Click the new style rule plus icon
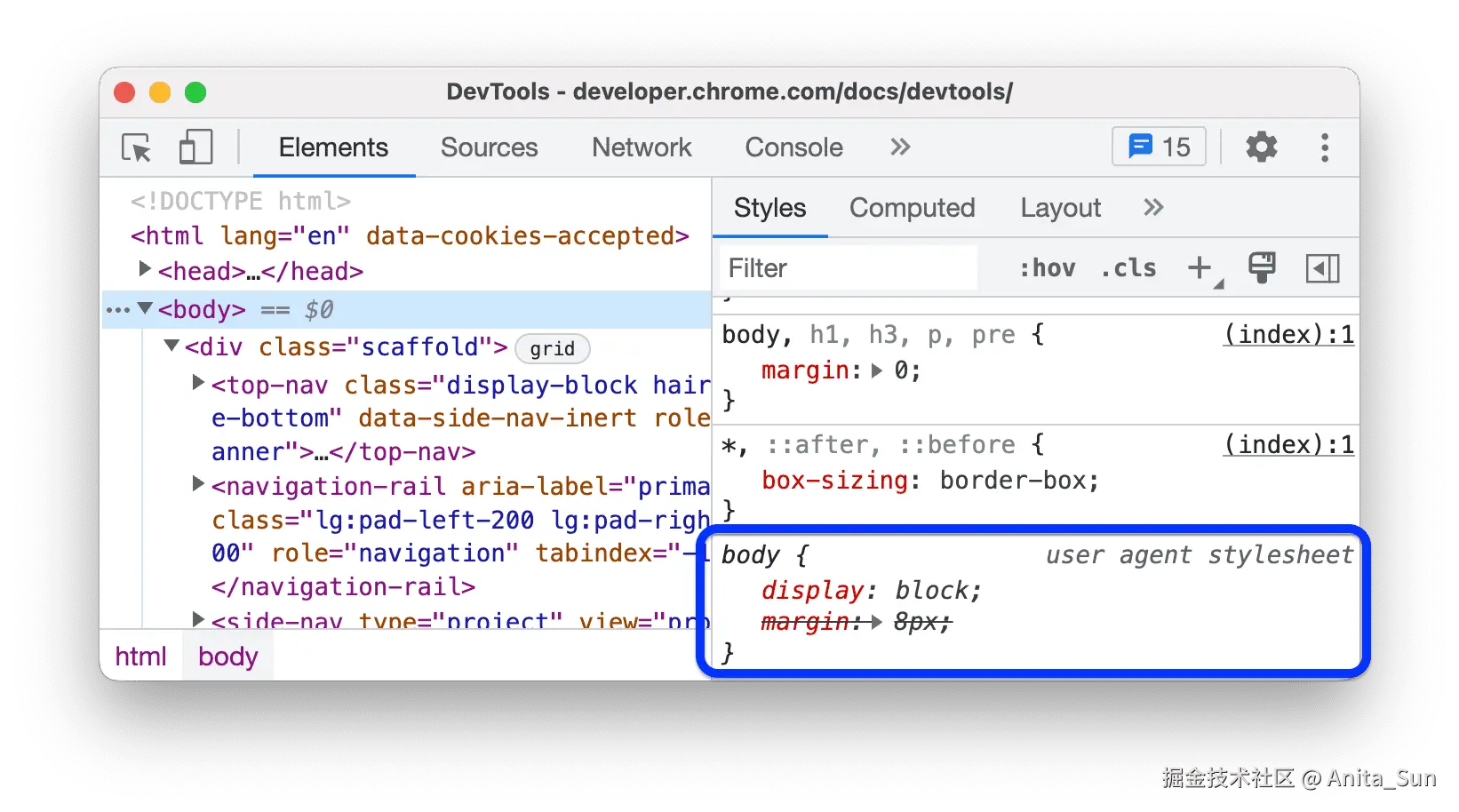 1200,267
